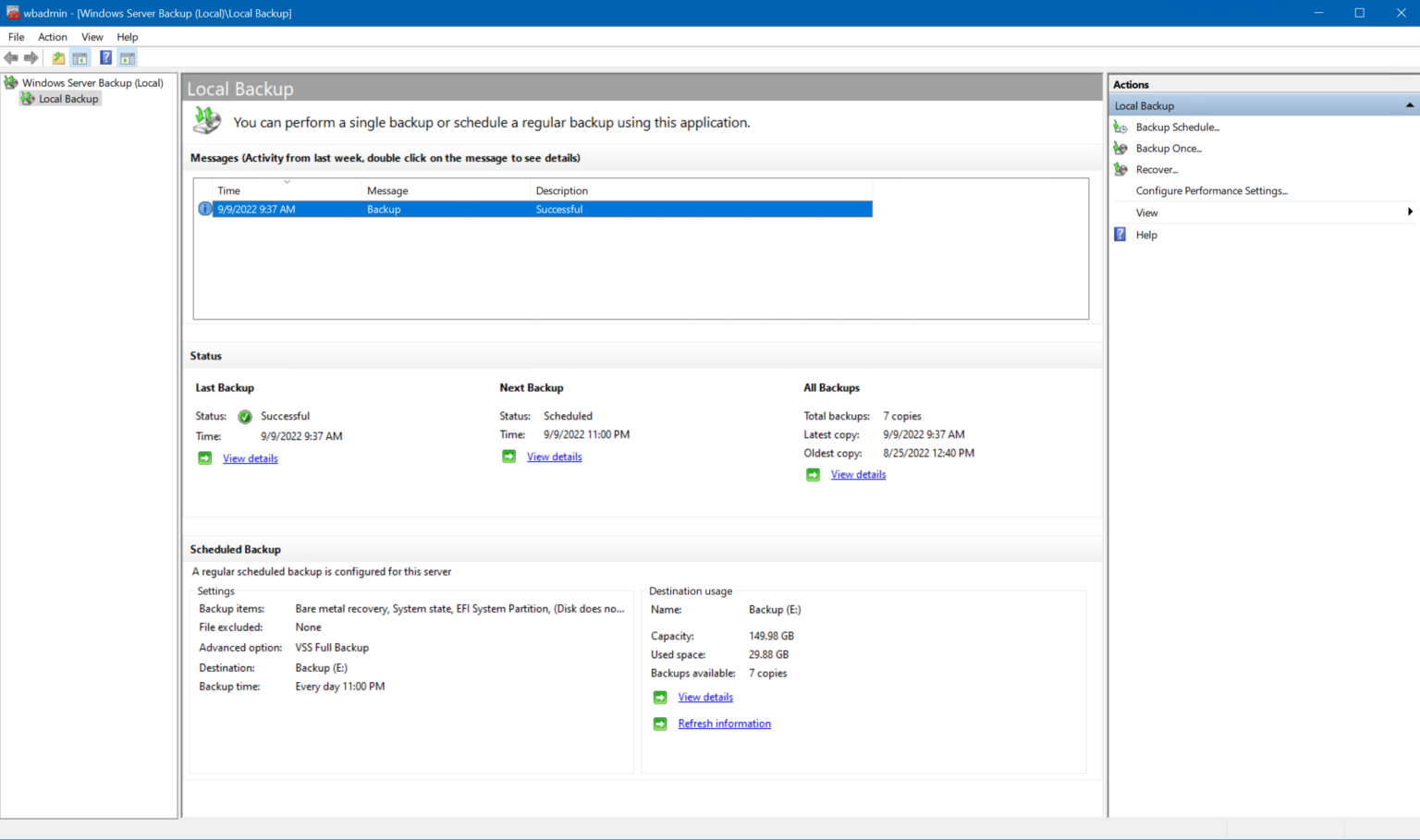The width and height of the screenshot is (1420, 840).
Task: Click the Help icon in the Actions pane
Action: coord(1120,234)
